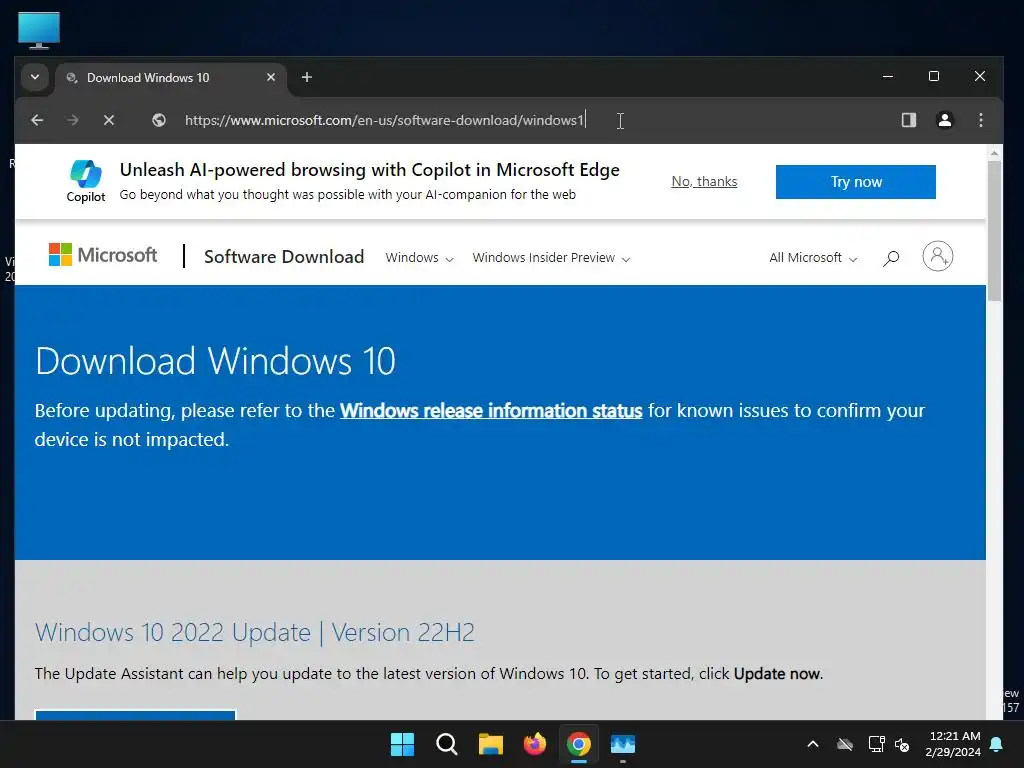
Task: Open clock and date 12:21 AM
Action: (953, 744)
